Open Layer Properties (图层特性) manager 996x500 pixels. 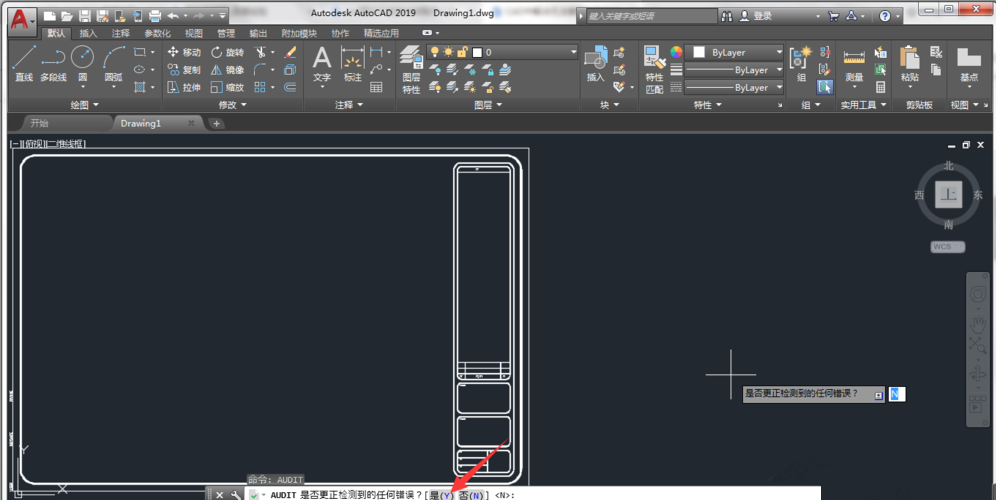pyautogui.click(x=411, y=70)
